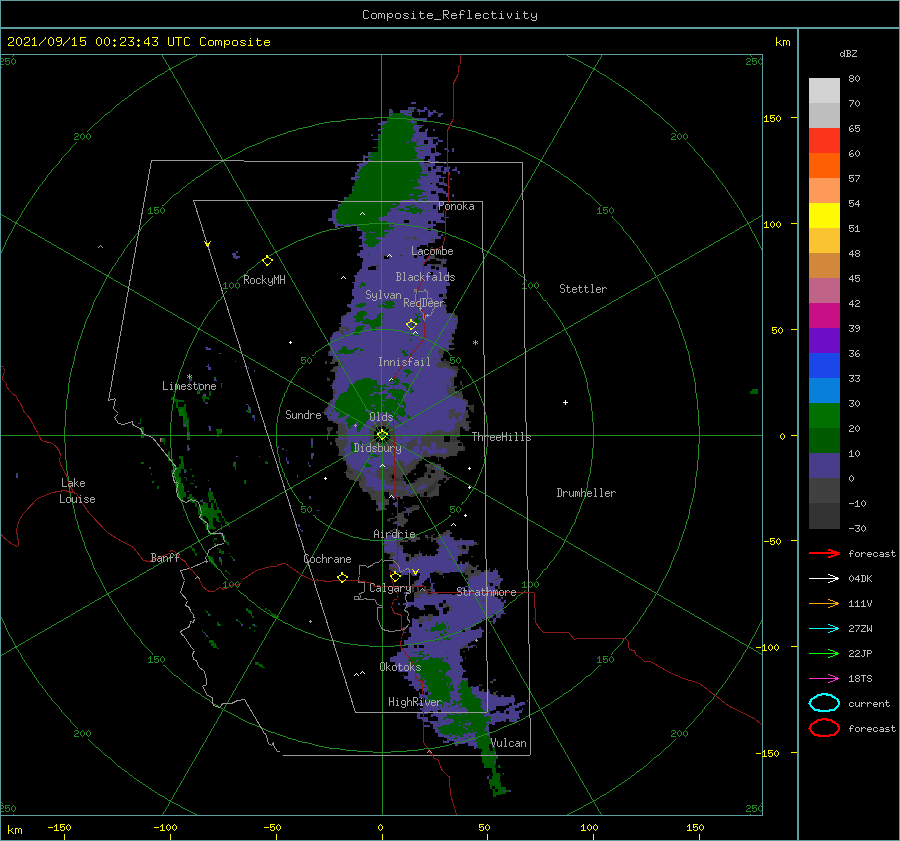Click the dBZ legend heading
The height and width of the screenshot is (841, 900).
pyautogui.click(x=848, y=53)
